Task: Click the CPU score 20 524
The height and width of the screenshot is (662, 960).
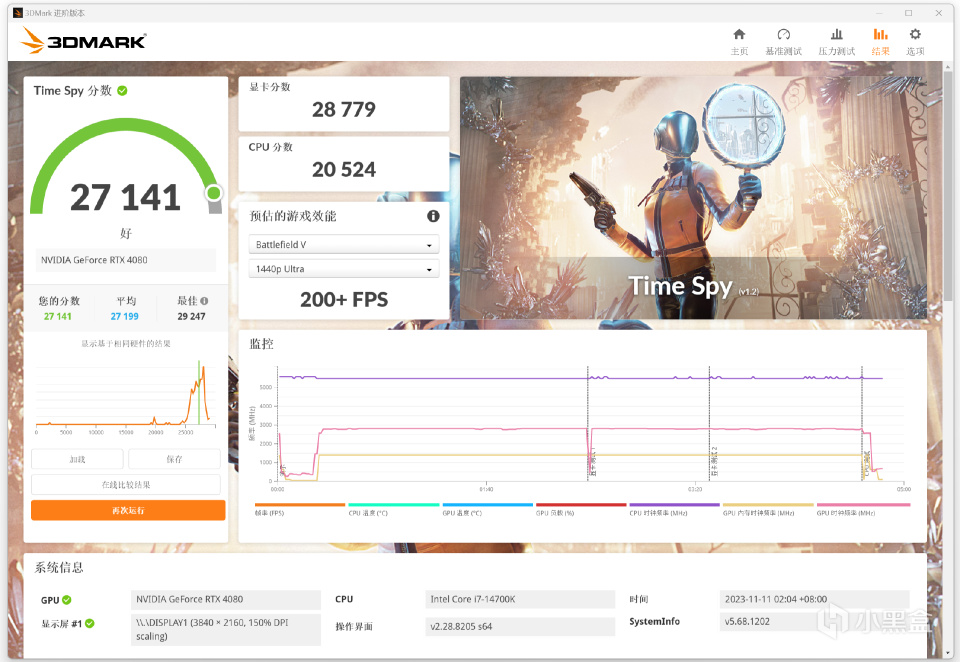Action: (343, 170)
